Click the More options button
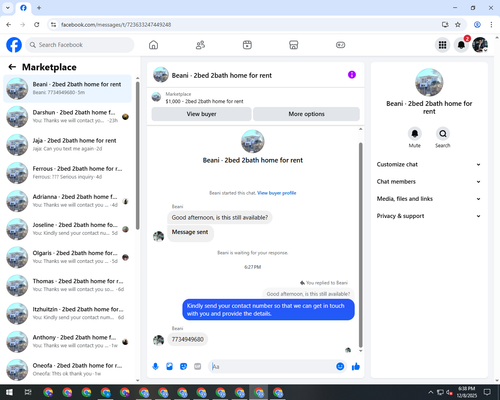Image resolution: width=500 pixels, height=400 pixels. (306, 114)
